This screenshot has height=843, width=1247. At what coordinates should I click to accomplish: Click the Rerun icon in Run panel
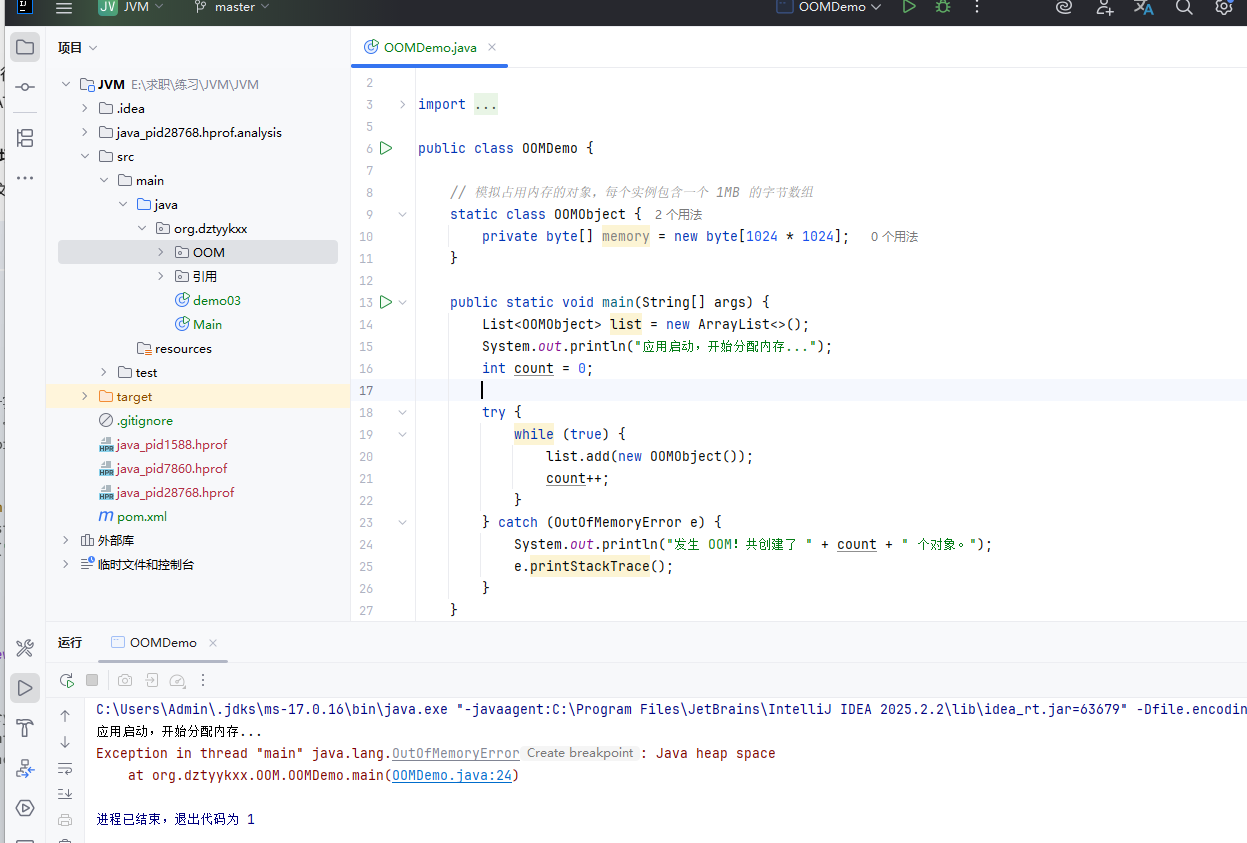(x=66, y=680)
